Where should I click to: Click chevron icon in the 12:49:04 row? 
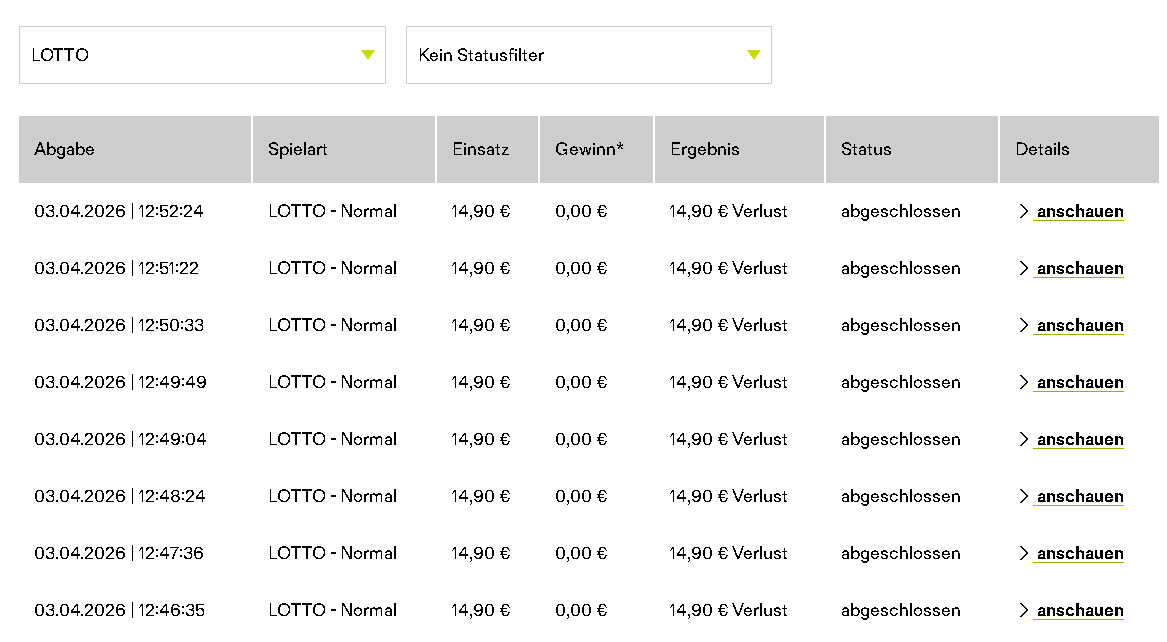[1023, 440]
